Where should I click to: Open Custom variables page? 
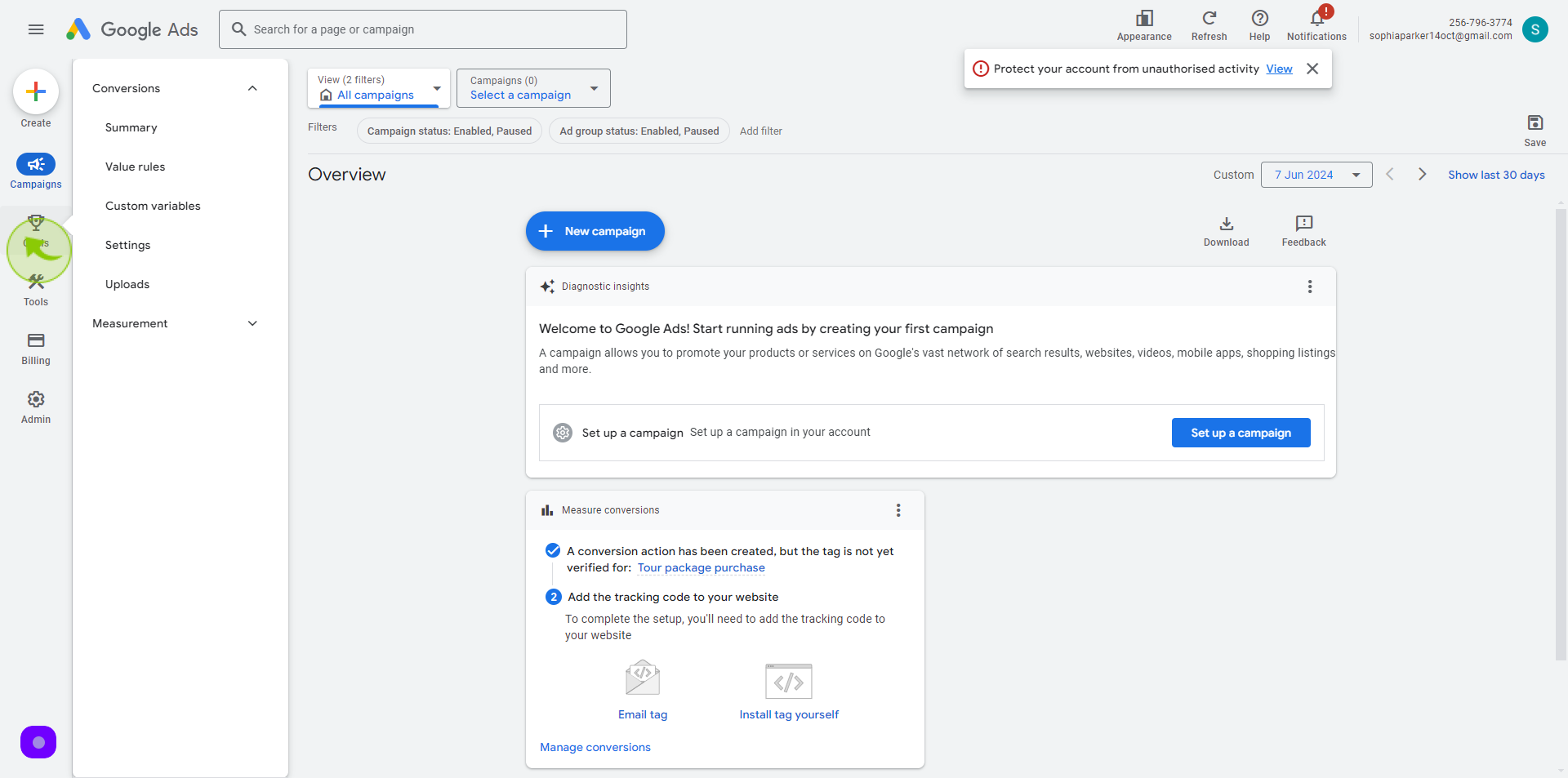(153, 206)
